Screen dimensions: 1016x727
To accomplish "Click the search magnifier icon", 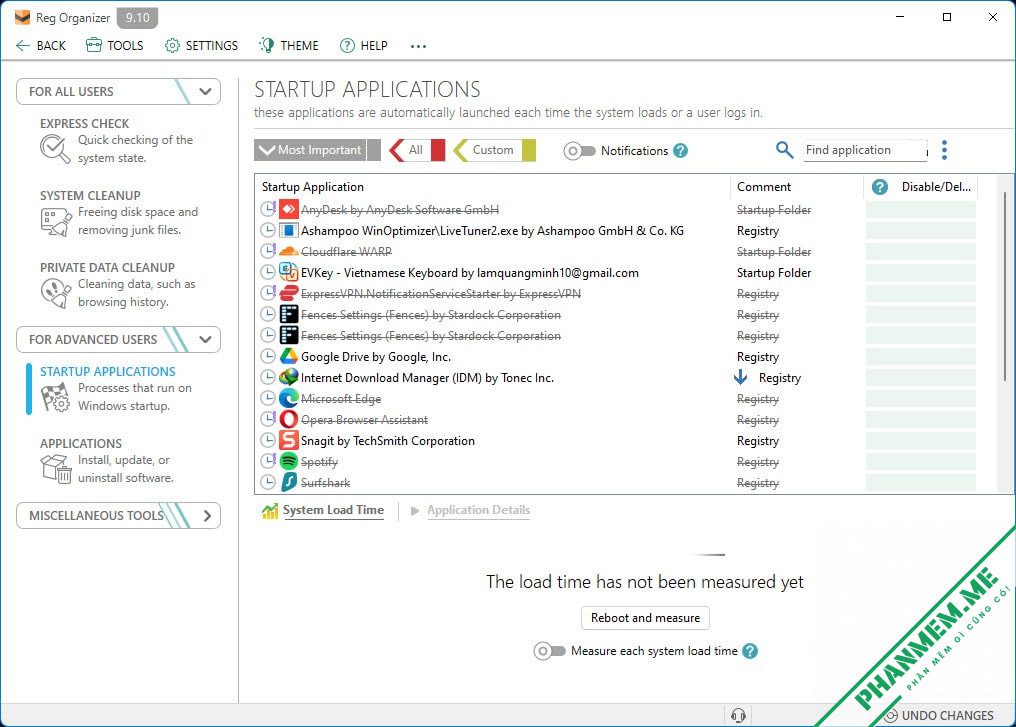I will click(784, 150).
